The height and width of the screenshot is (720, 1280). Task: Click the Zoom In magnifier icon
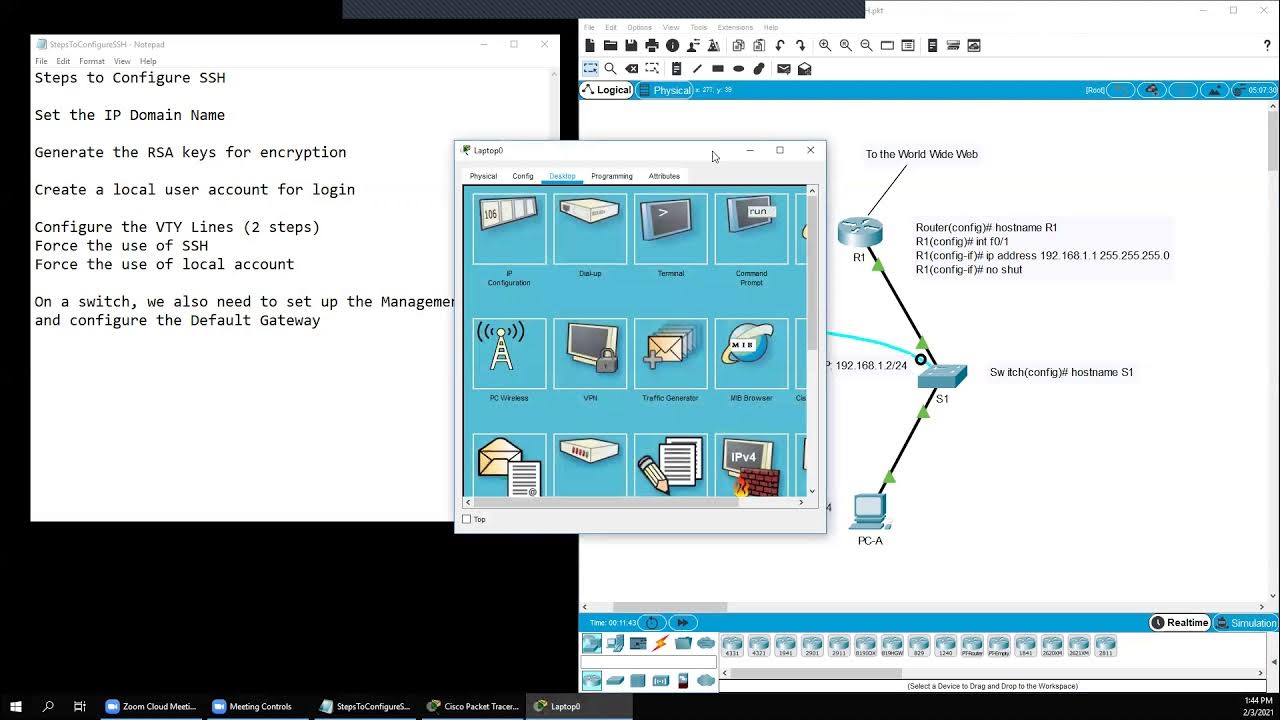click(x=825, y=46)
